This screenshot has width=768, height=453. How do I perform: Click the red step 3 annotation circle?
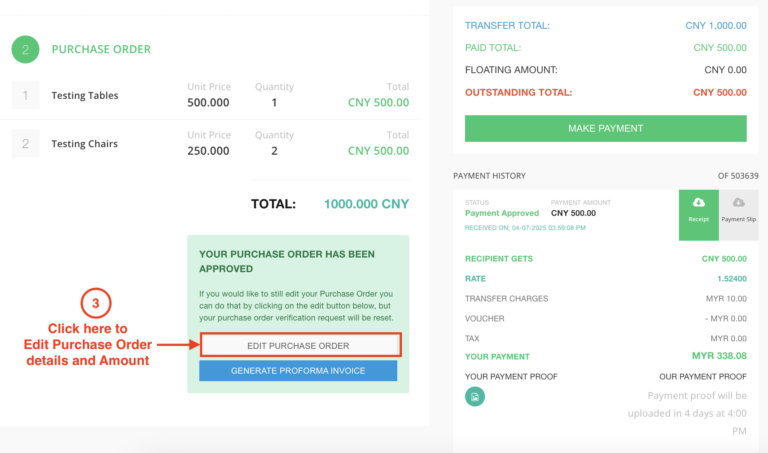(x=96, y=303)
